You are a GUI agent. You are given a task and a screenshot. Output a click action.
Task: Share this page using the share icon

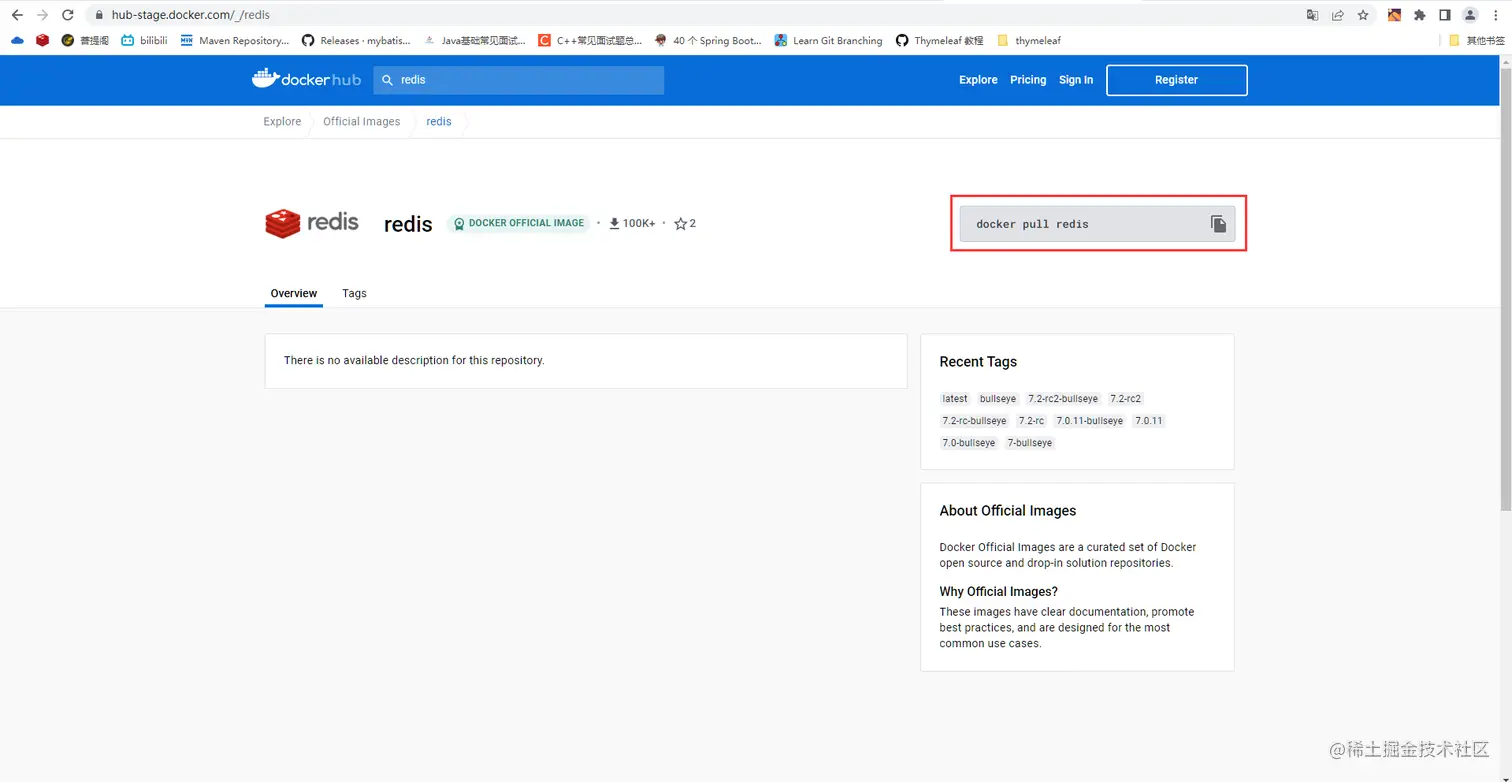tap(1338, 15)
